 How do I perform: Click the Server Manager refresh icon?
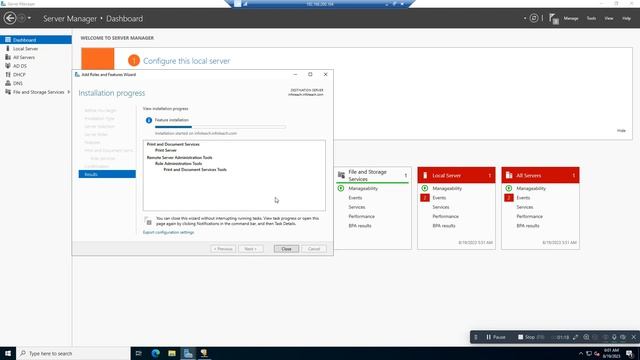coord(534,18)
